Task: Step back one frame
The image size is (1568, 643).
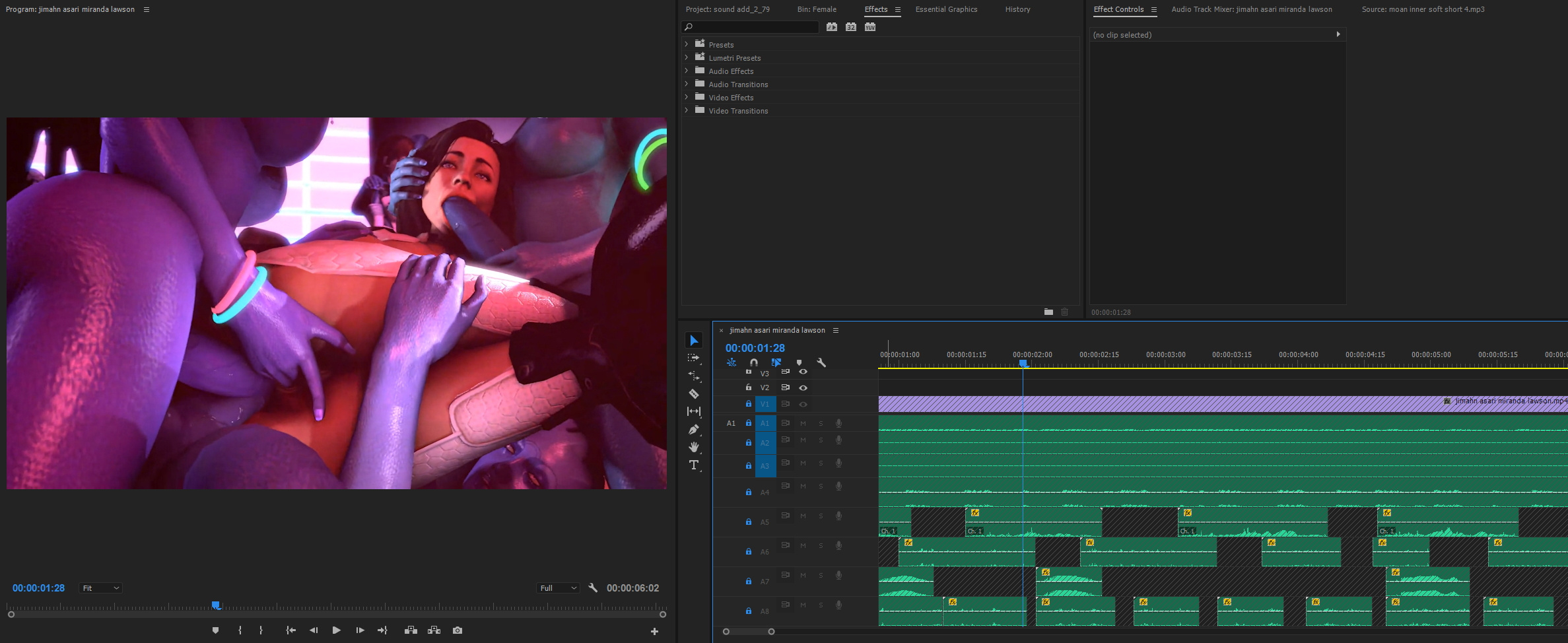Action: [x=314, y=630]
